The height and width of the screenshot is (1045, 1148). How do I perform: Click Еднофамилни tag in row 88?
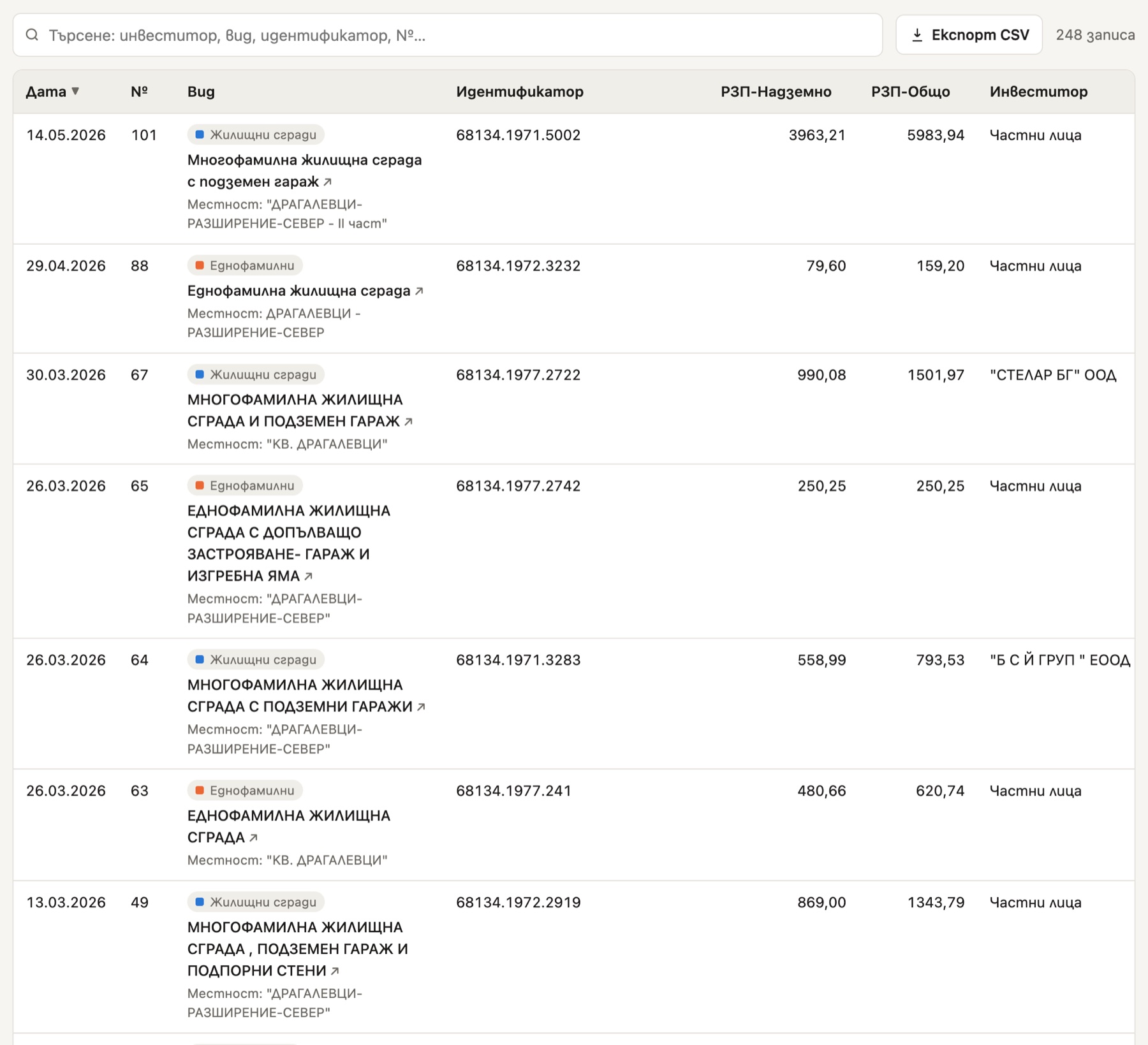pyautogui.click(x=245, y=266)
